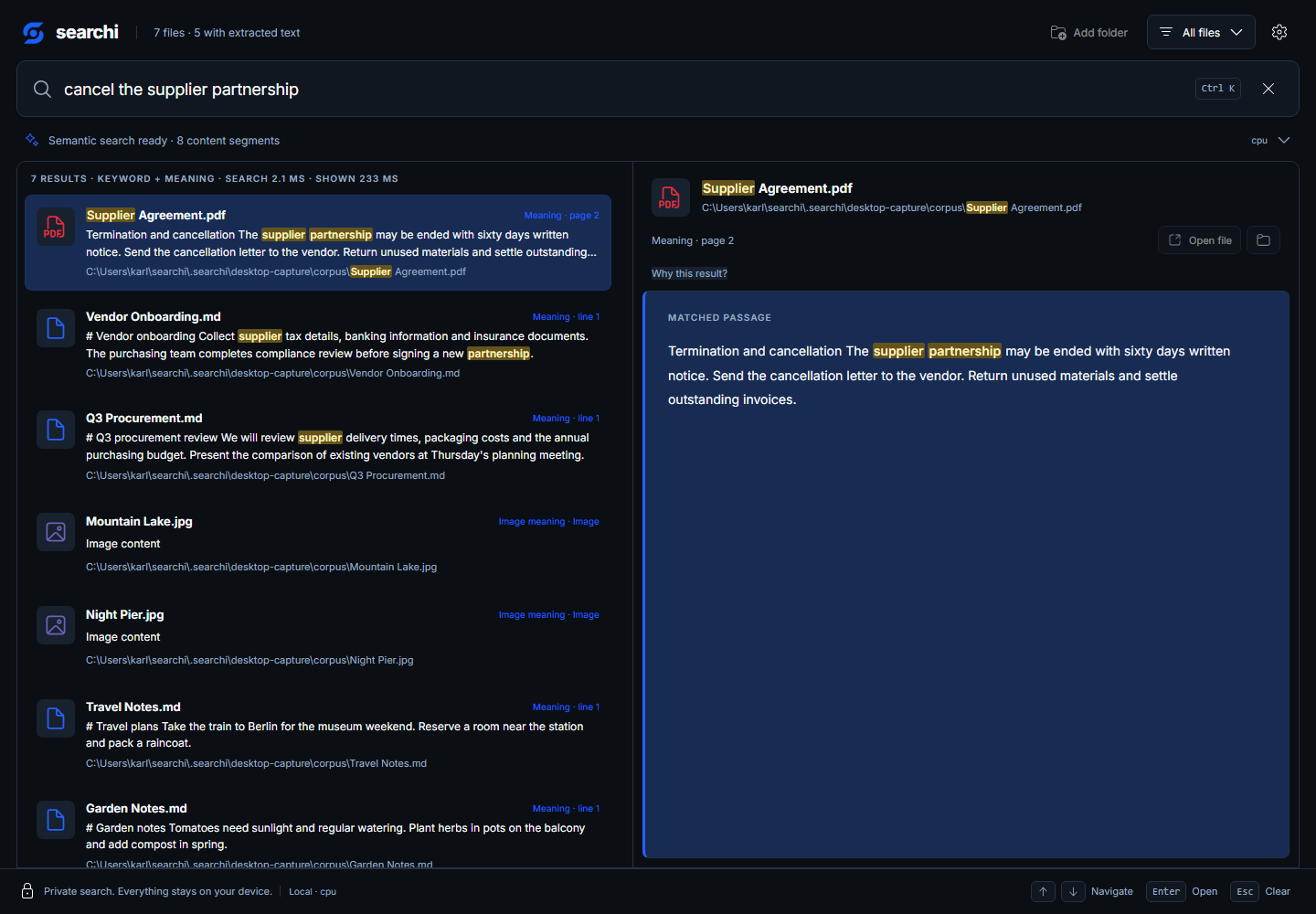Click the results summary header line
Viewport: 1316px width, 914px height.
pyautogui.click(x=215, y=179)
